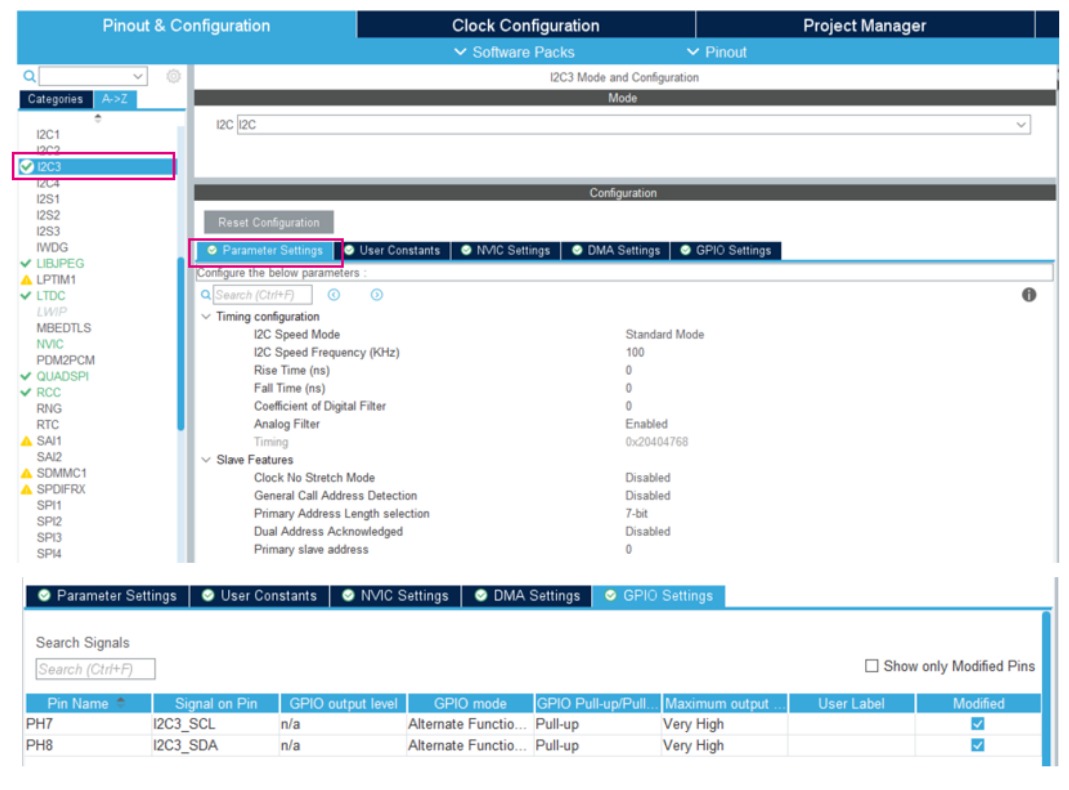Click the warning icon next to SDMMC1
This screenshot has width=1069, height=790.
[x=27, y=473]
